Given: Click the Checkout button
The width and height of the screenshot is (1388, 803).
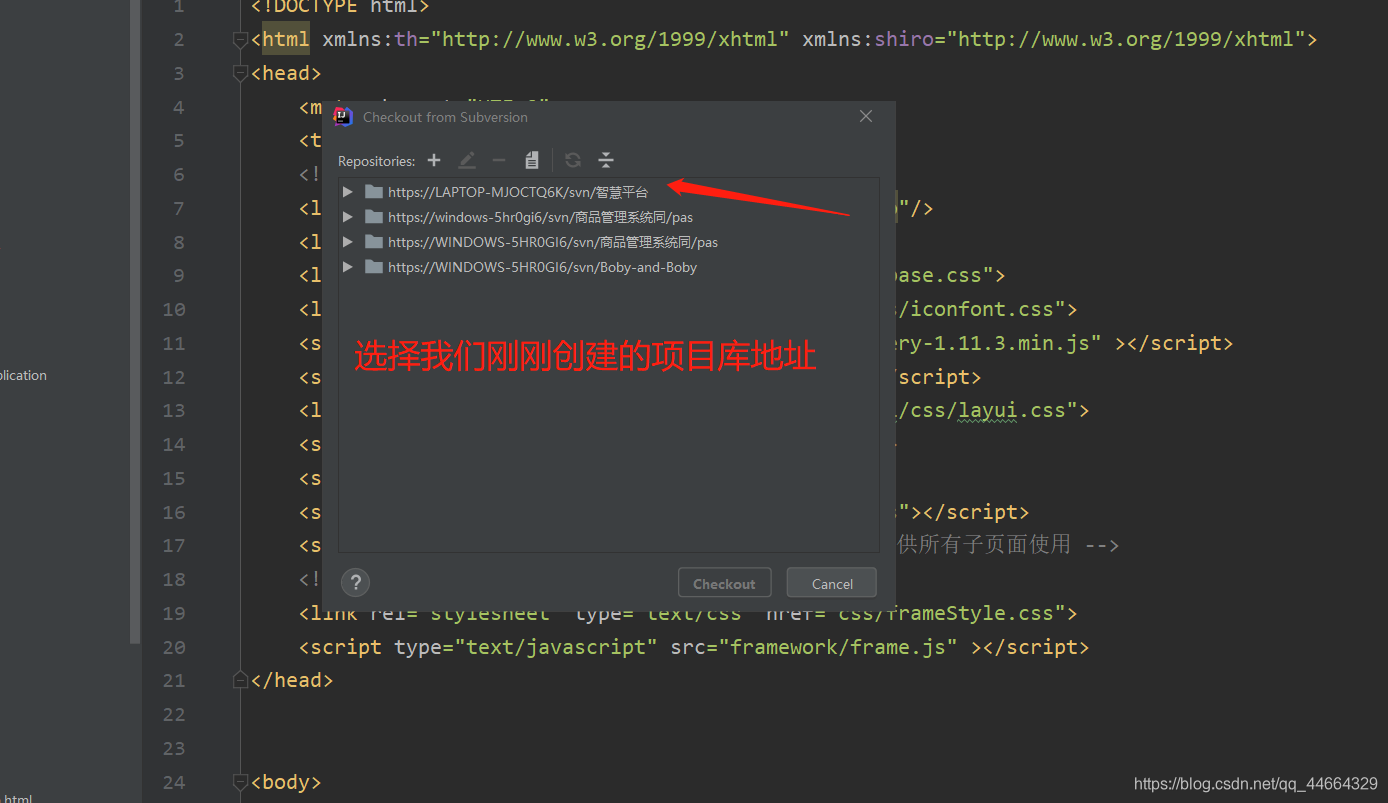Looking at the screenshot, I should (x=725, y=583).
